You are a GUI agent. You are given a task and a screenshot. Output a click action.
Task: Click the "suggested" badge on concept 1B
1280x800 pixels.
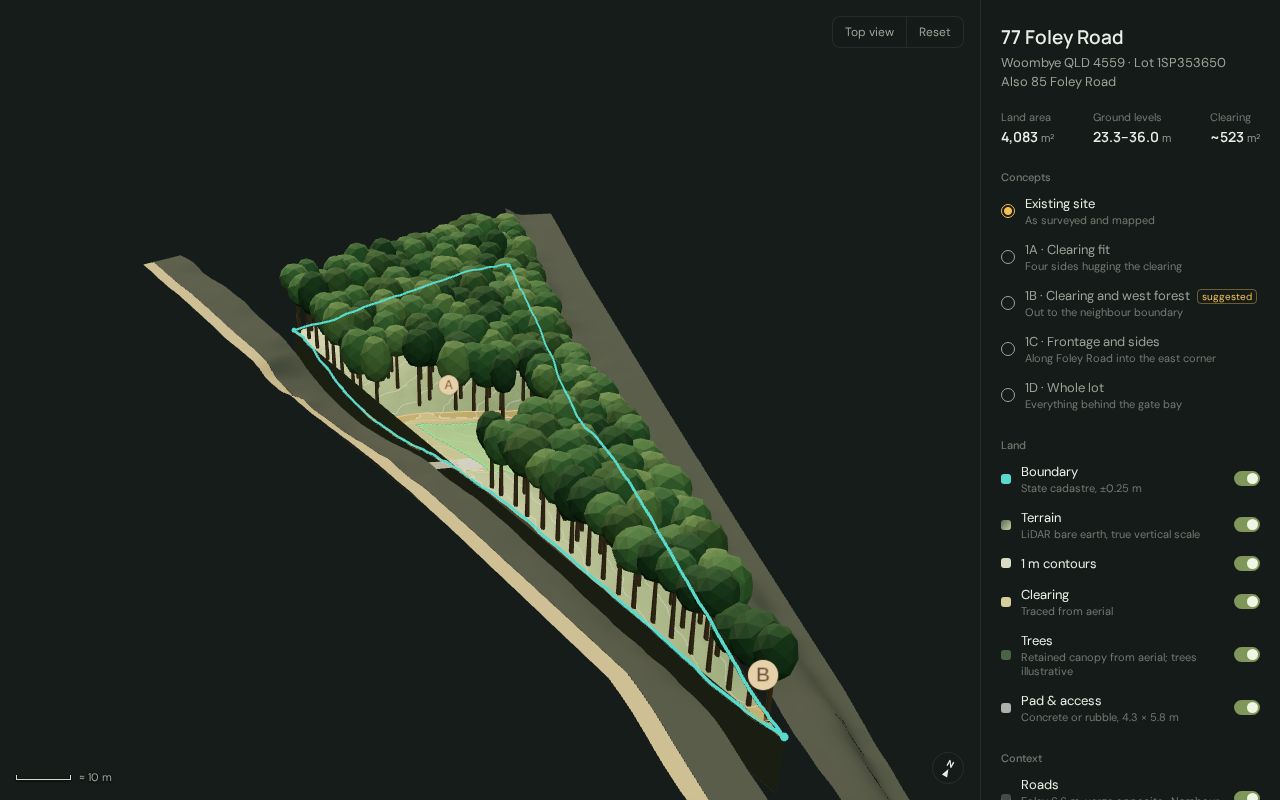pyautogui.click(x=1227, y=297)
